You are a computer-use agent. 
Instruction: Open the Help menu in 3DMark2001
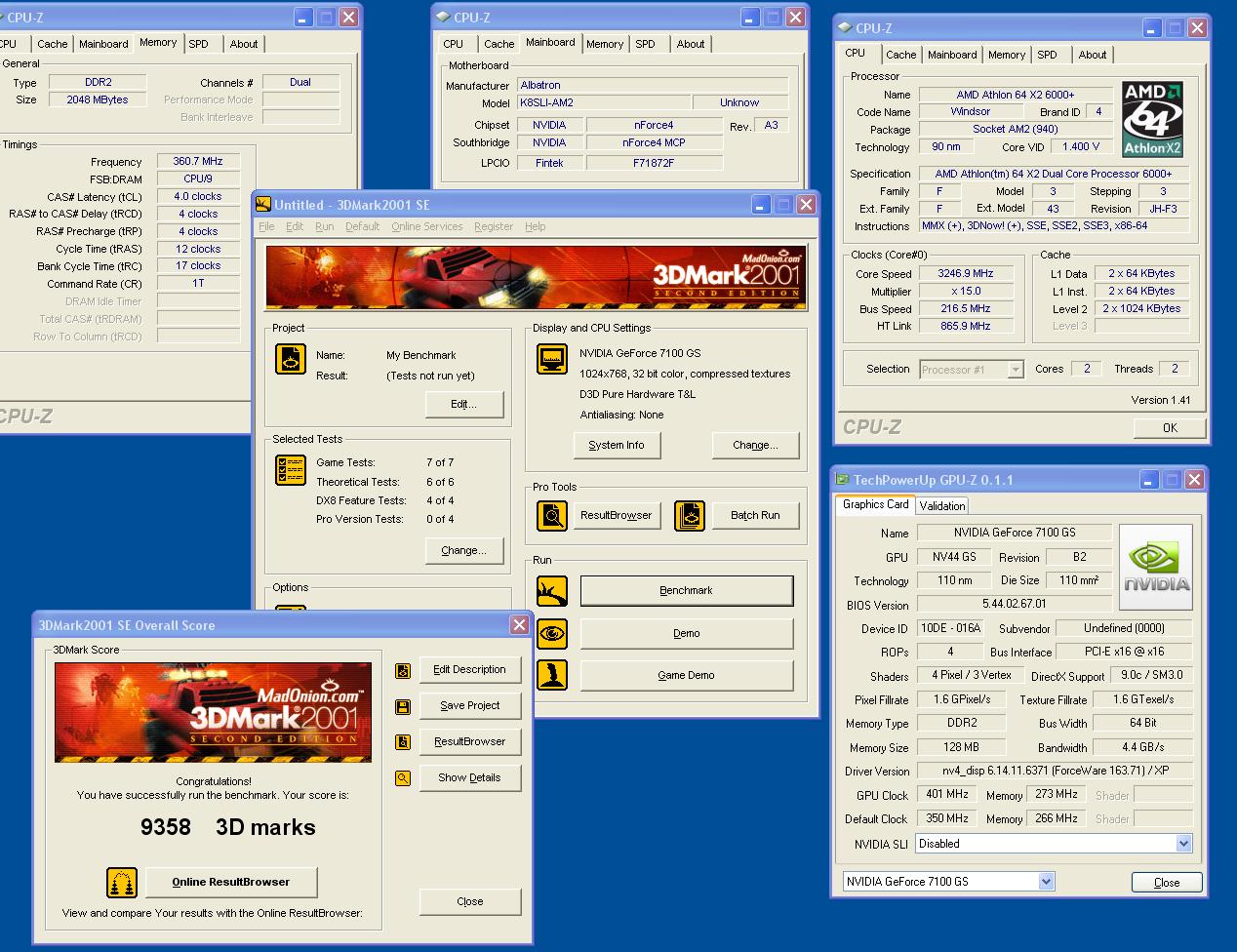pos(536,226)
